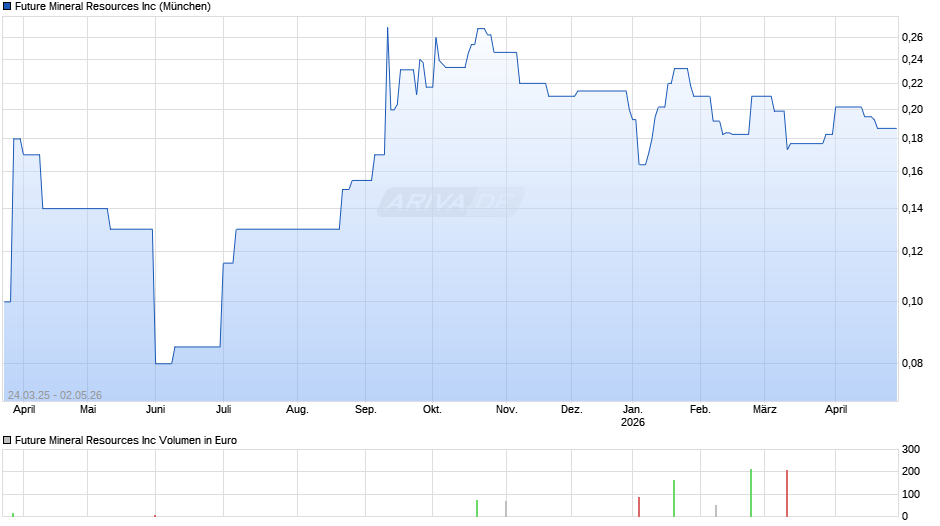This screenshot has height=526, width=940.
Task: Click the tall red volume bar in March
Action: (x=787, y=494)
